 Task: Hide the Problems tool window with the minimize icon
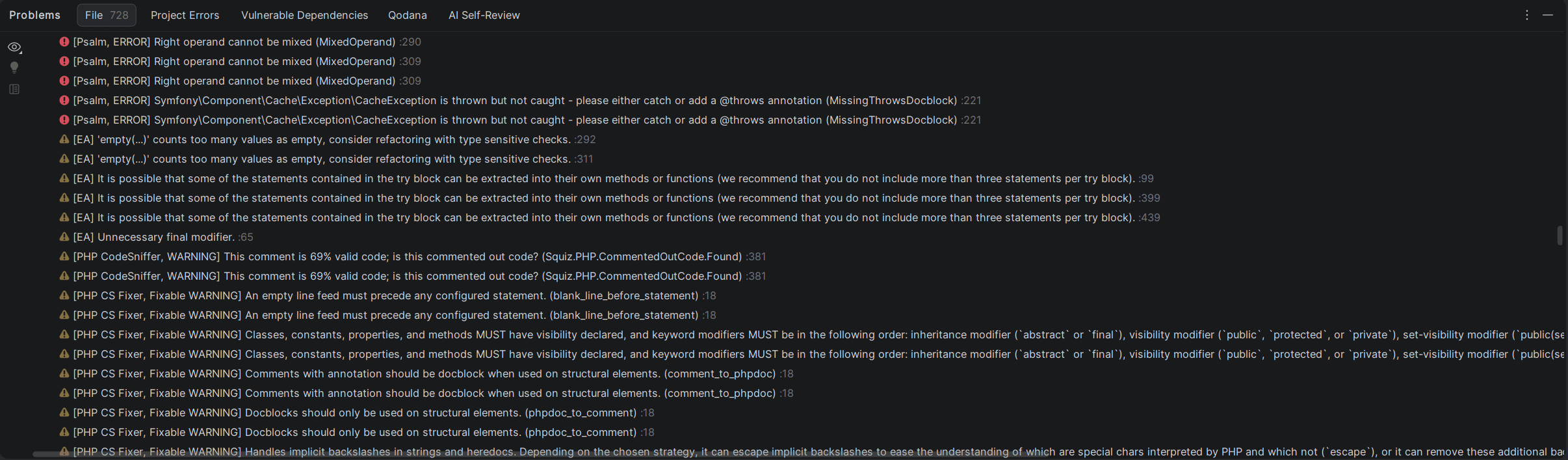pyautogui.click(x=1548, y=15)
